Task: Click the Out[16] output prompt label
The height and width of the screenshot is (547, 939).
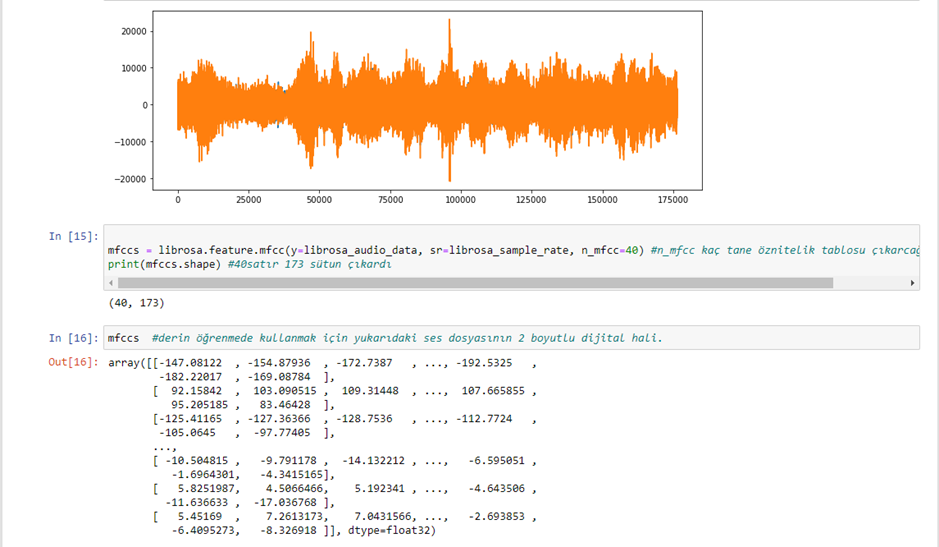Action: point(73,362)
